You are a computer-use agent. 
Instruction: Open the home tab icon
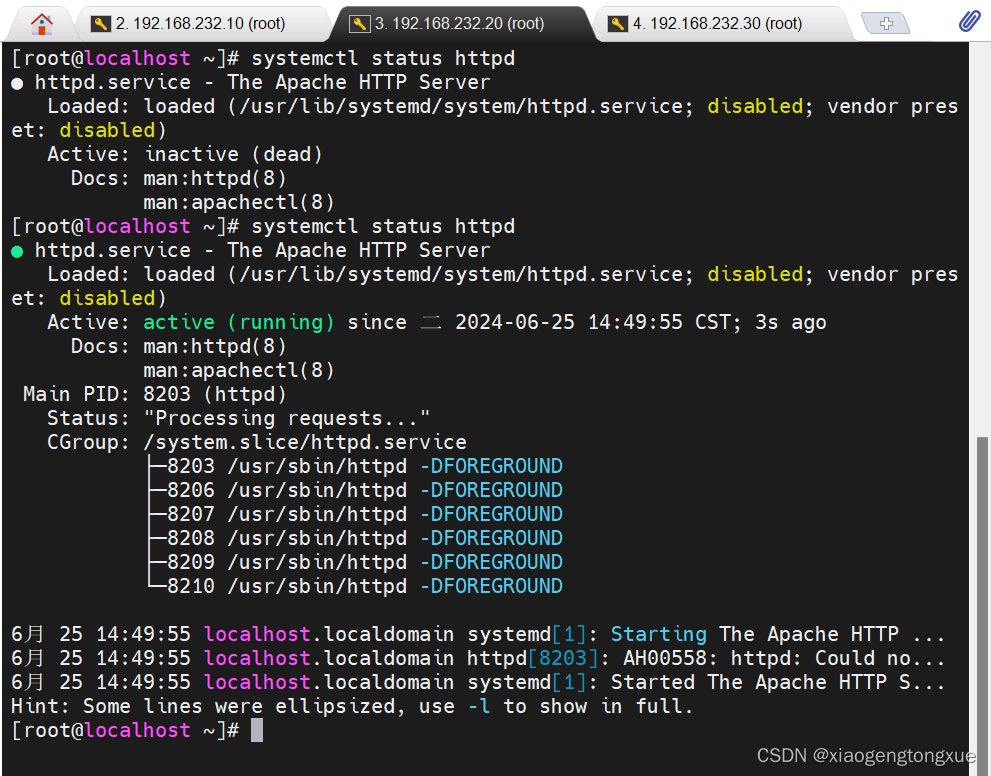pos(42,24)
